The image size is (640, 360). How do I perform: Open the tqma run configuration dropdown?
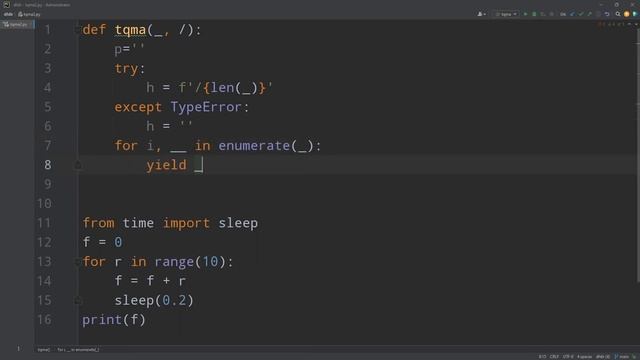[x=506, y=14]
